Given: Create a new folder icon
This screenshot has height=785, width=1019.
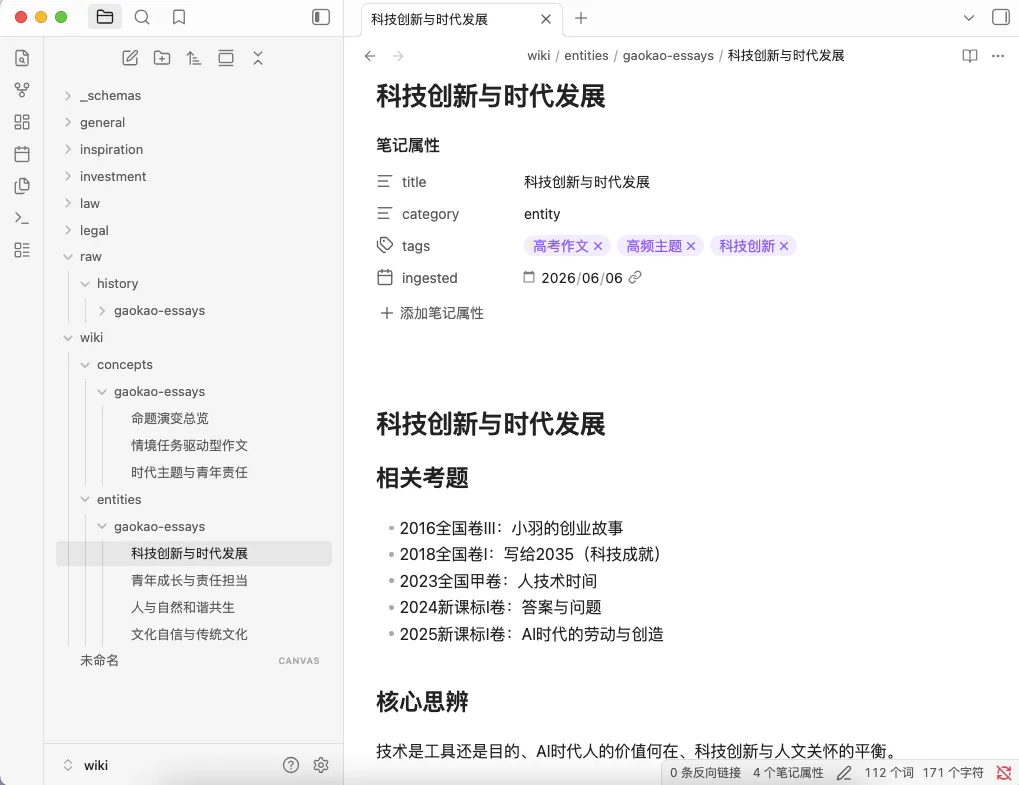Looking at the screenshot, I should pyautogui.click(x=162, y=58).
